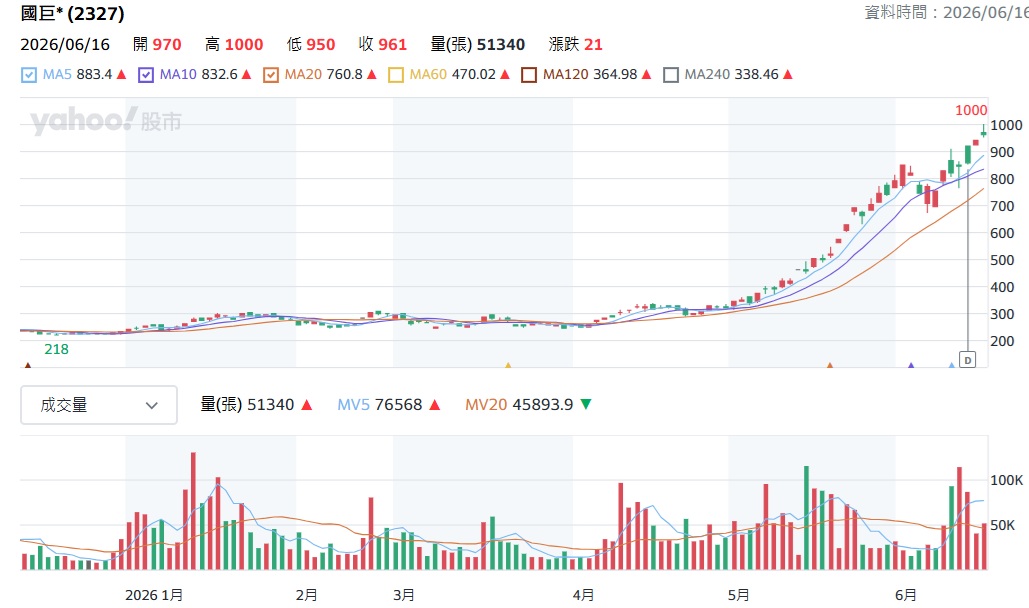The image size is (1029, 608).
Task: Click the 4月 date axis label
Action: click(583, 596)
